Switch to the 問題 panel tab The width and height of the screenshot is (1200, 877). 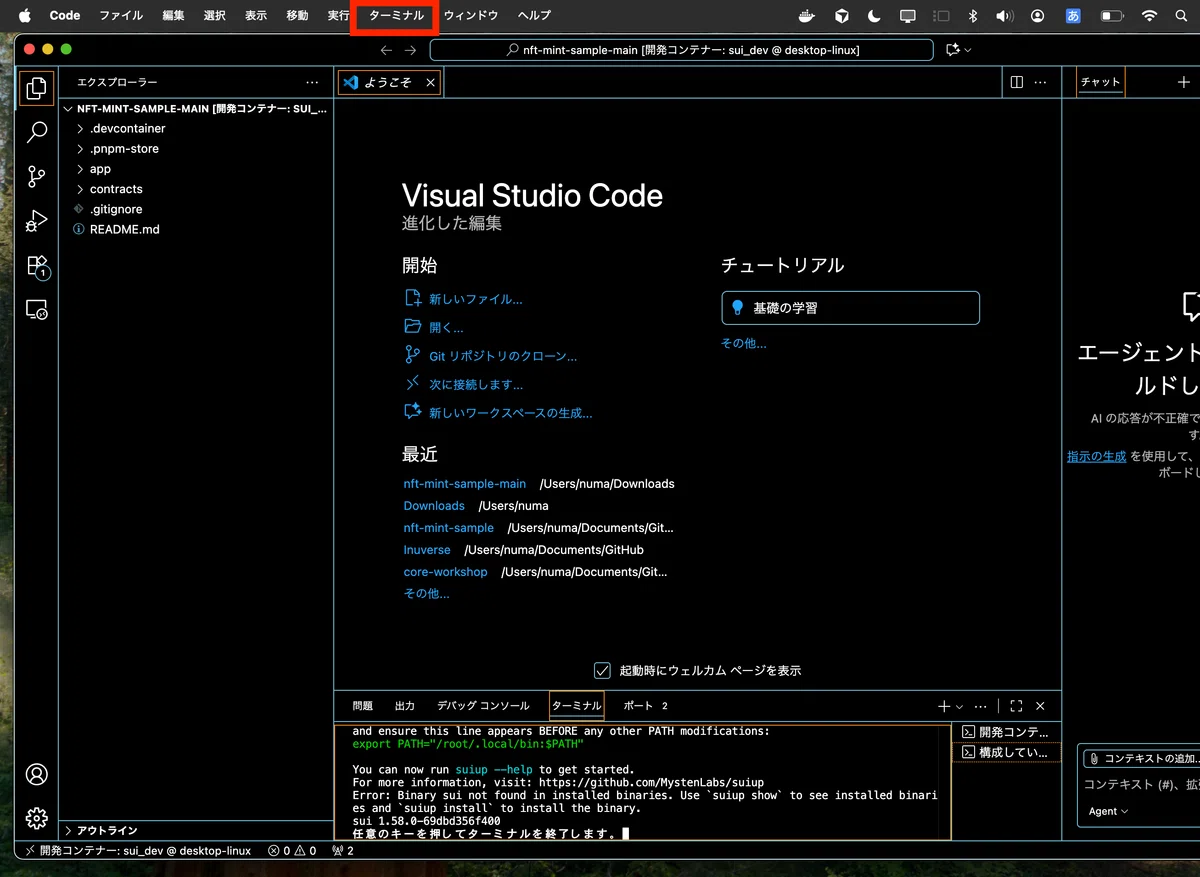(363, 706)
